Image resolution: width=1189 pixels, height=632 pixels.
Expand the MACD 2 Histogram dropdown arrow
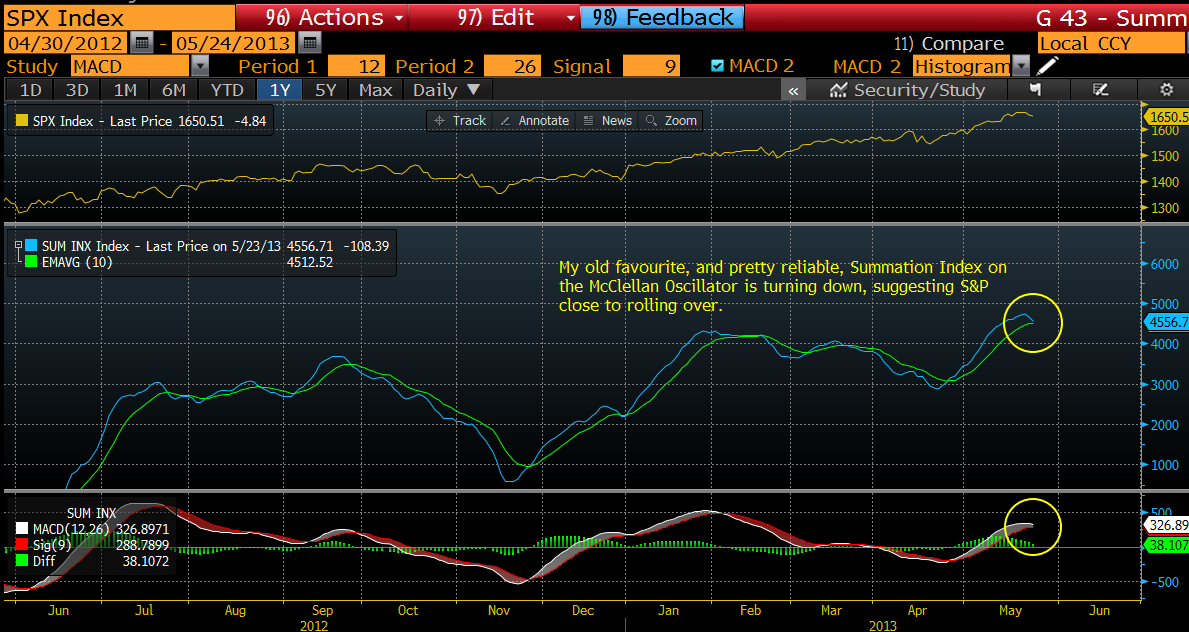[1021, 67]
